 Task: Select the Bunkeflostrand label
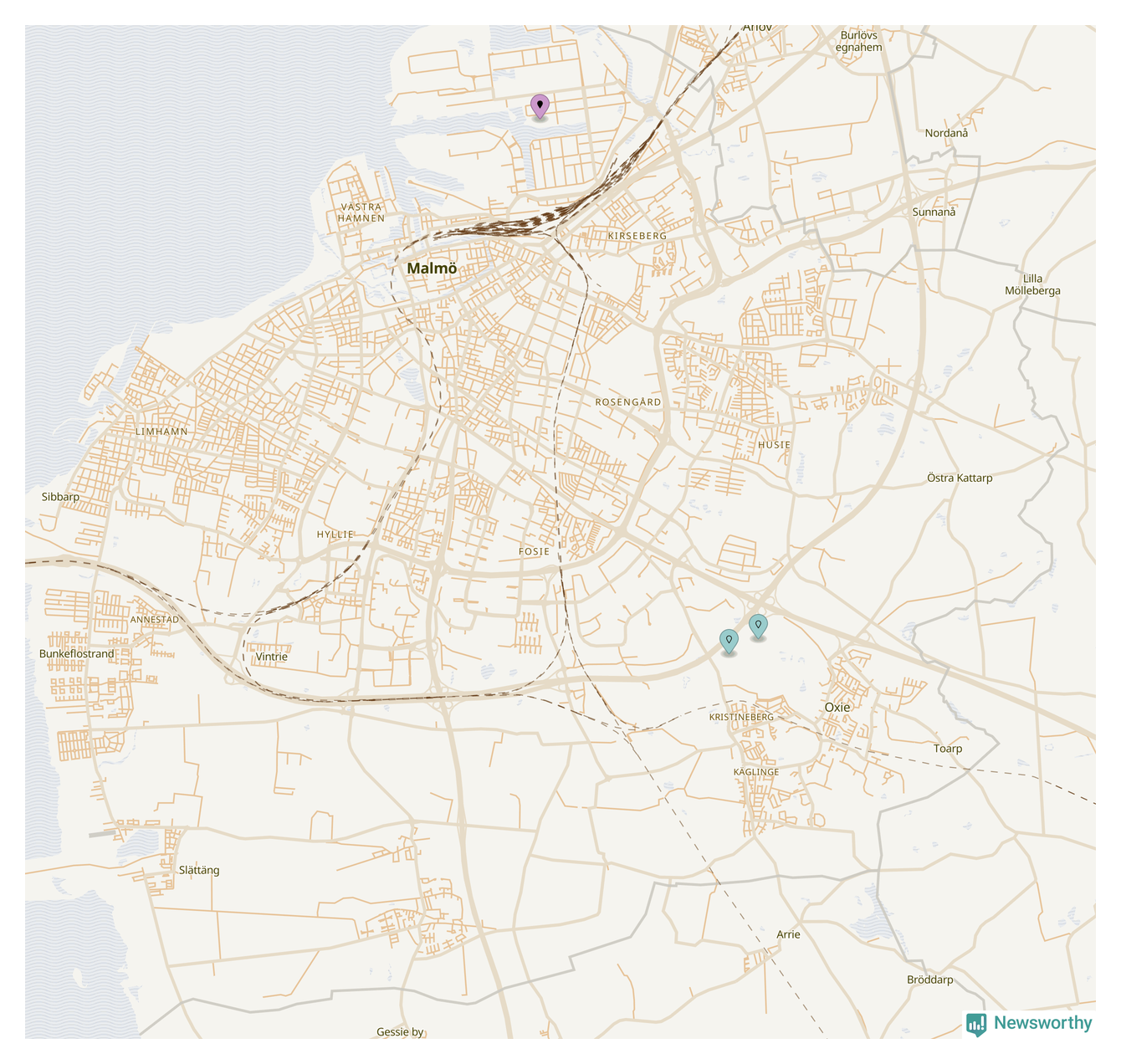[77, 654]
